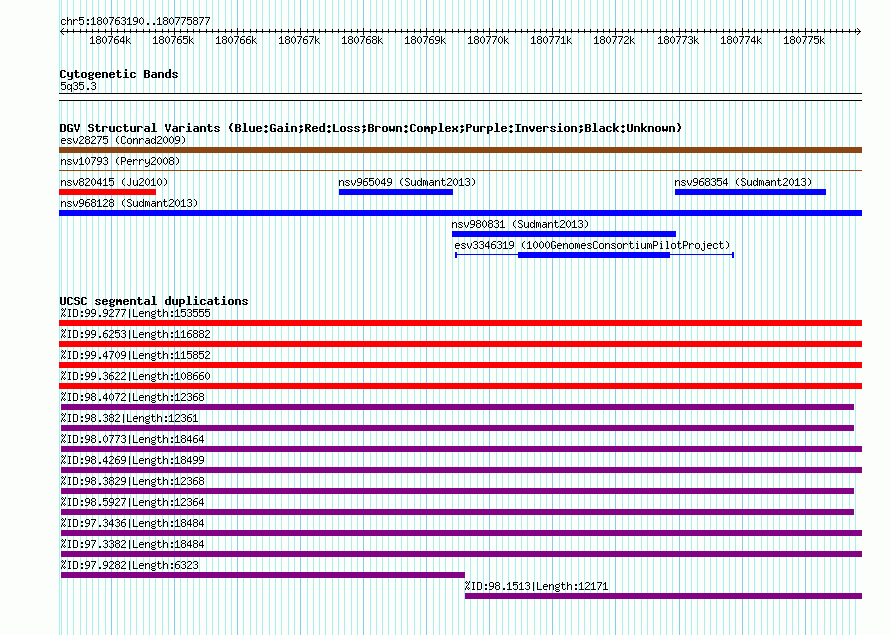Click the 180770k ruler tick label

[x=488, y=40]
